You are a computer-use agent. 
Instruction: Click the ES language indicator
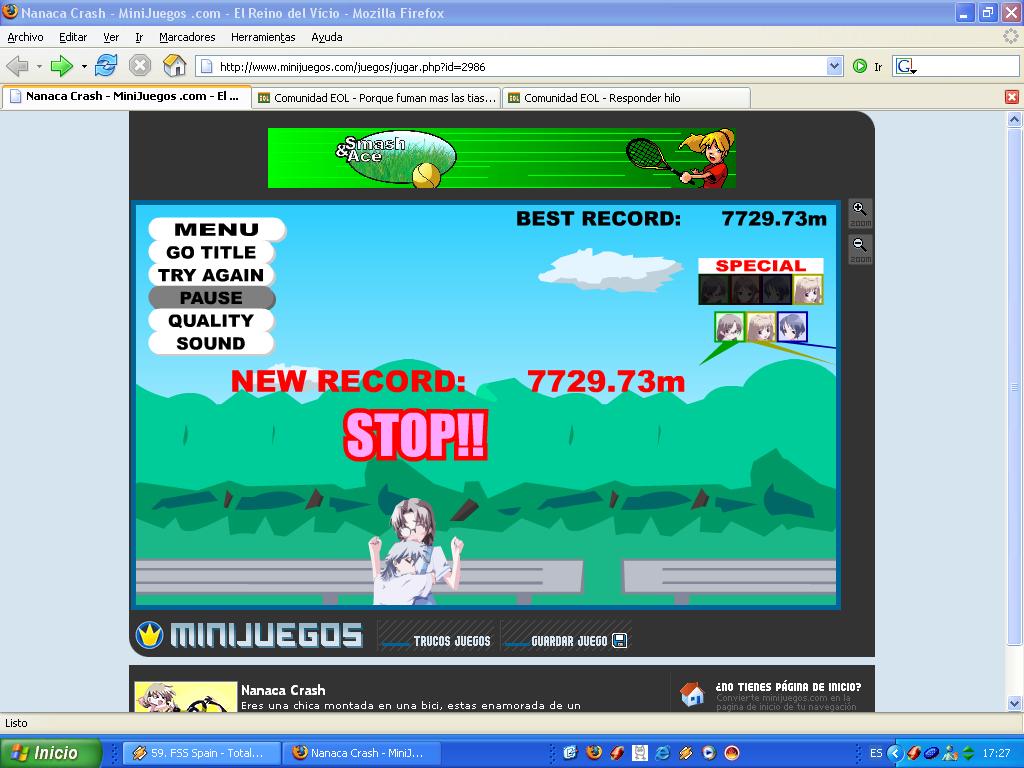click(876, 753)
